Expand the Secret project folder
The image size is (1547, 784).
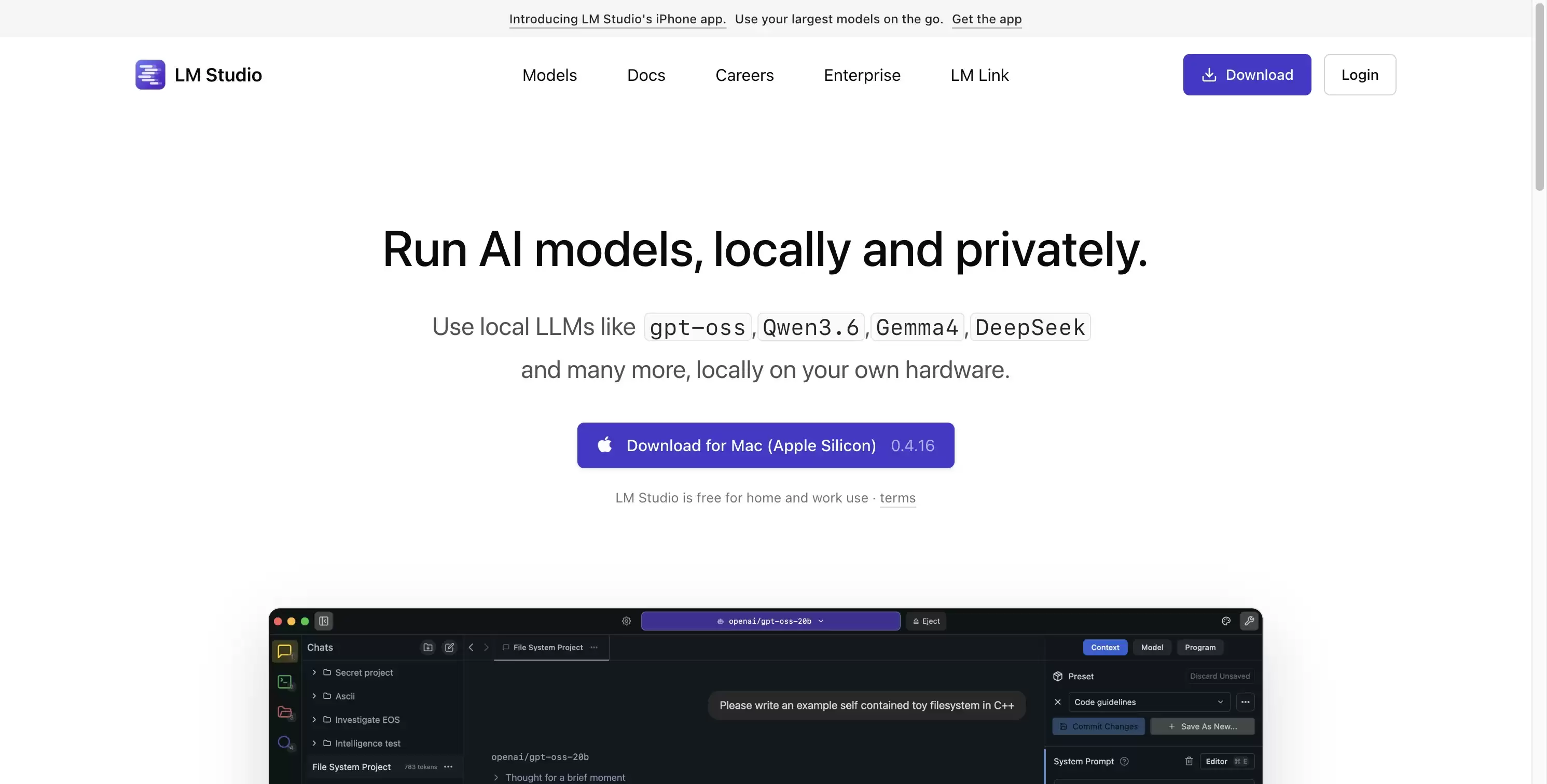(314, 673)
